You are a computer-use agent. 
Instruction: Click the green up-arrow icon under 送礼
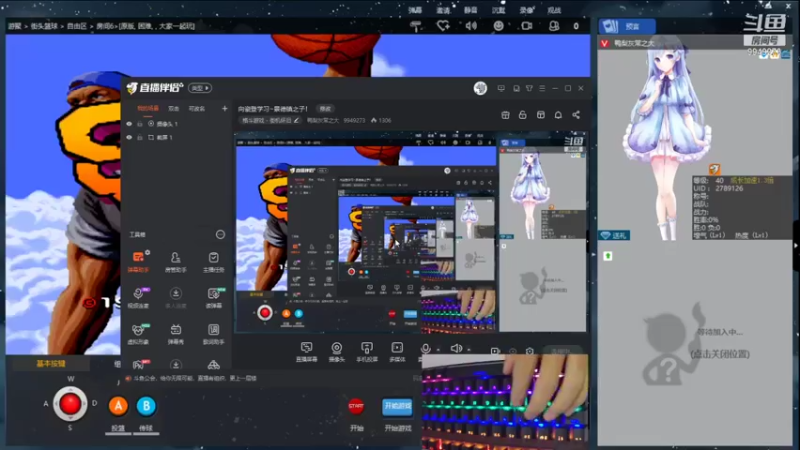point(608,256)
